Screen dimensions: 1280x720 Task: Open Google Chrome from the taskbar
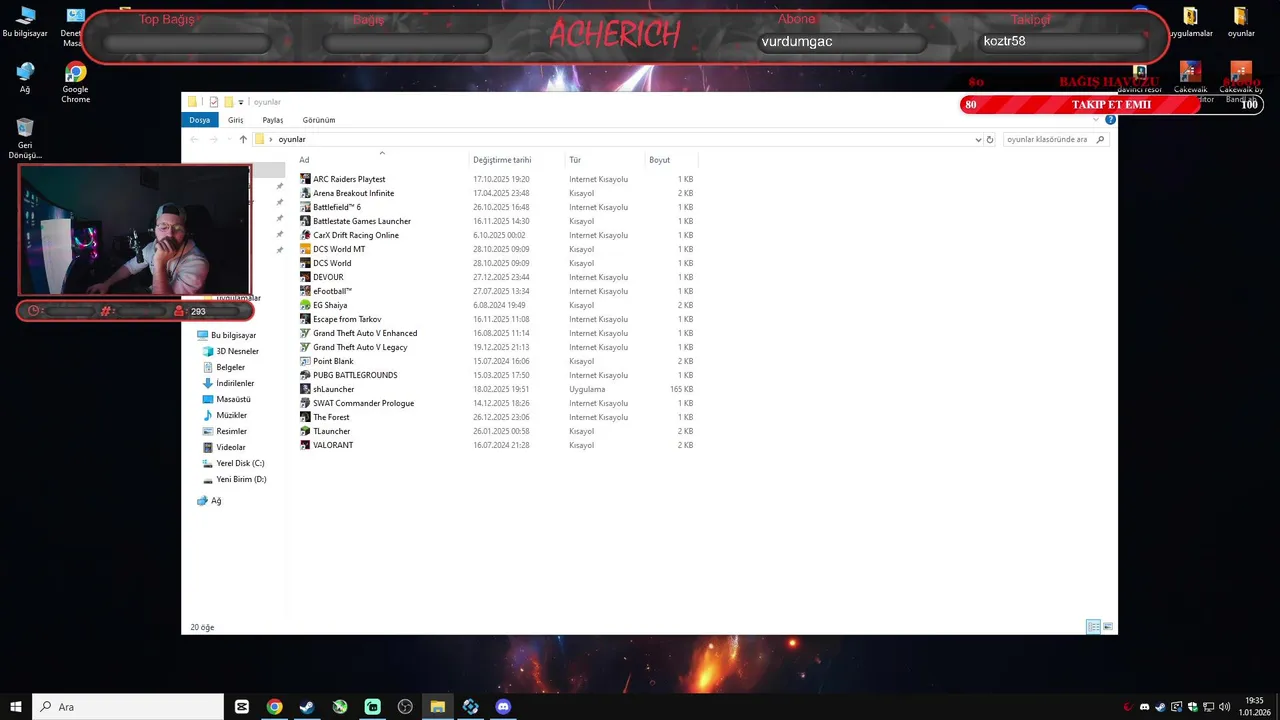274,707
